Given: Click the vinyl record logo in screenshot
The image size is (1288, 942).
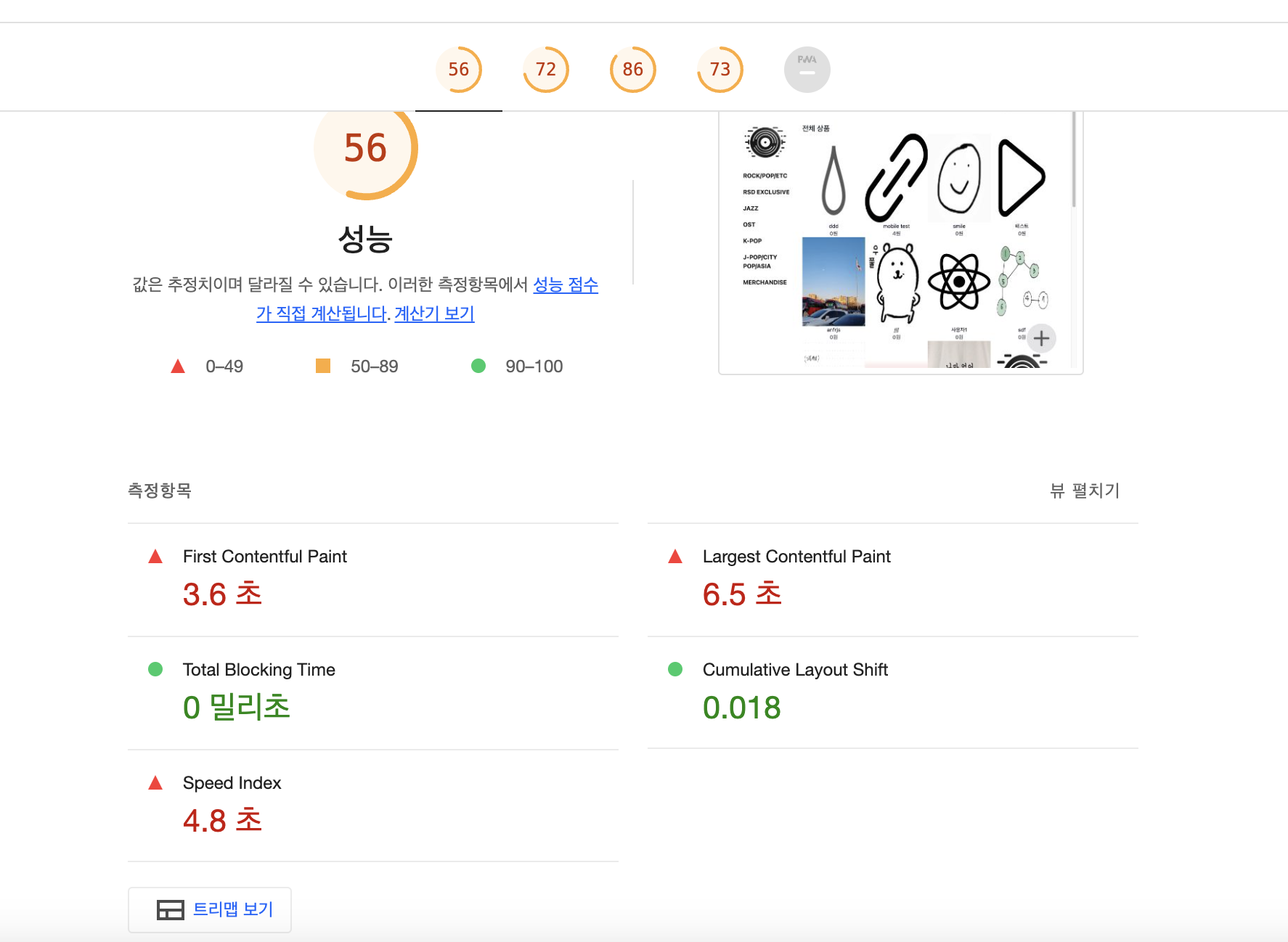Looking at the screenshot, I should 765,142.
